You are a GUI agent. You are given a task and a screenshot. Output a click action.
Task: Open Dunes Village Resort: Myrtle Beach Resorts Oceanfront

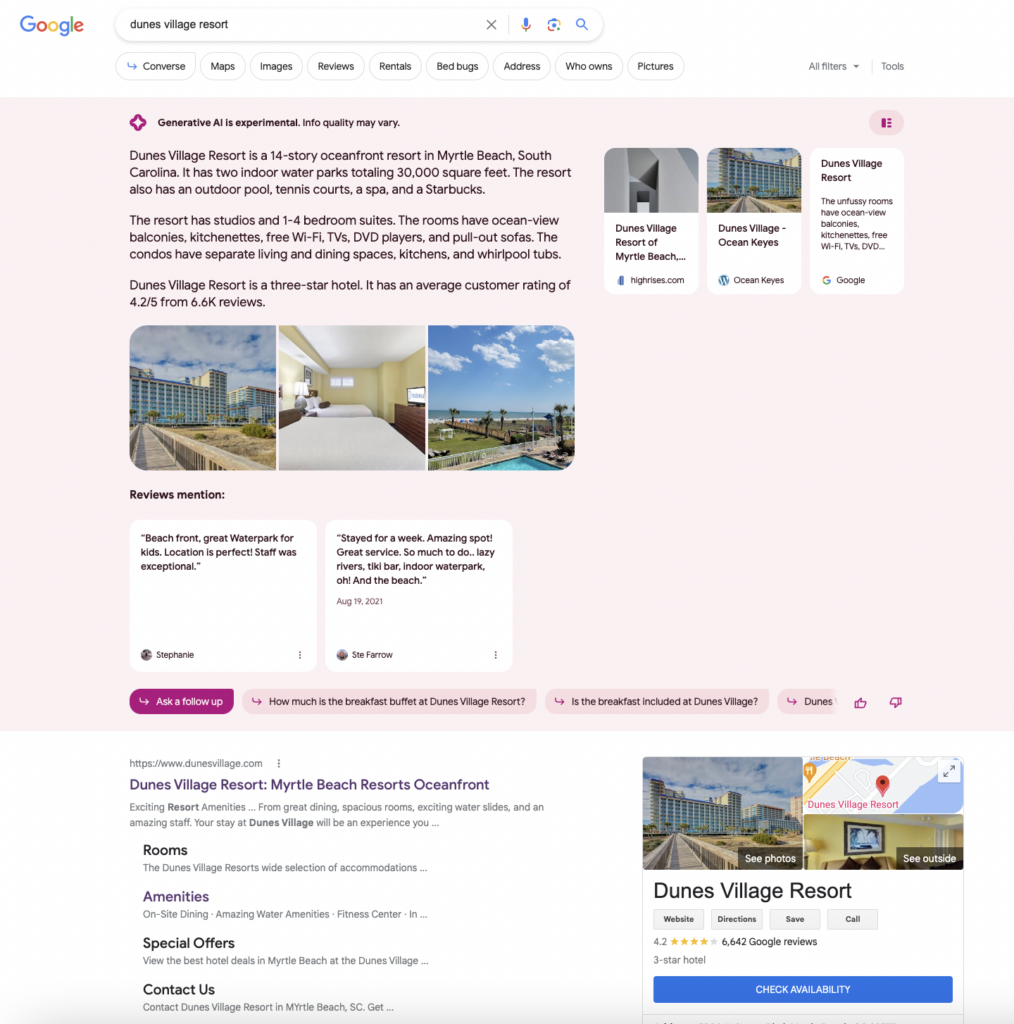pos(309,785)
